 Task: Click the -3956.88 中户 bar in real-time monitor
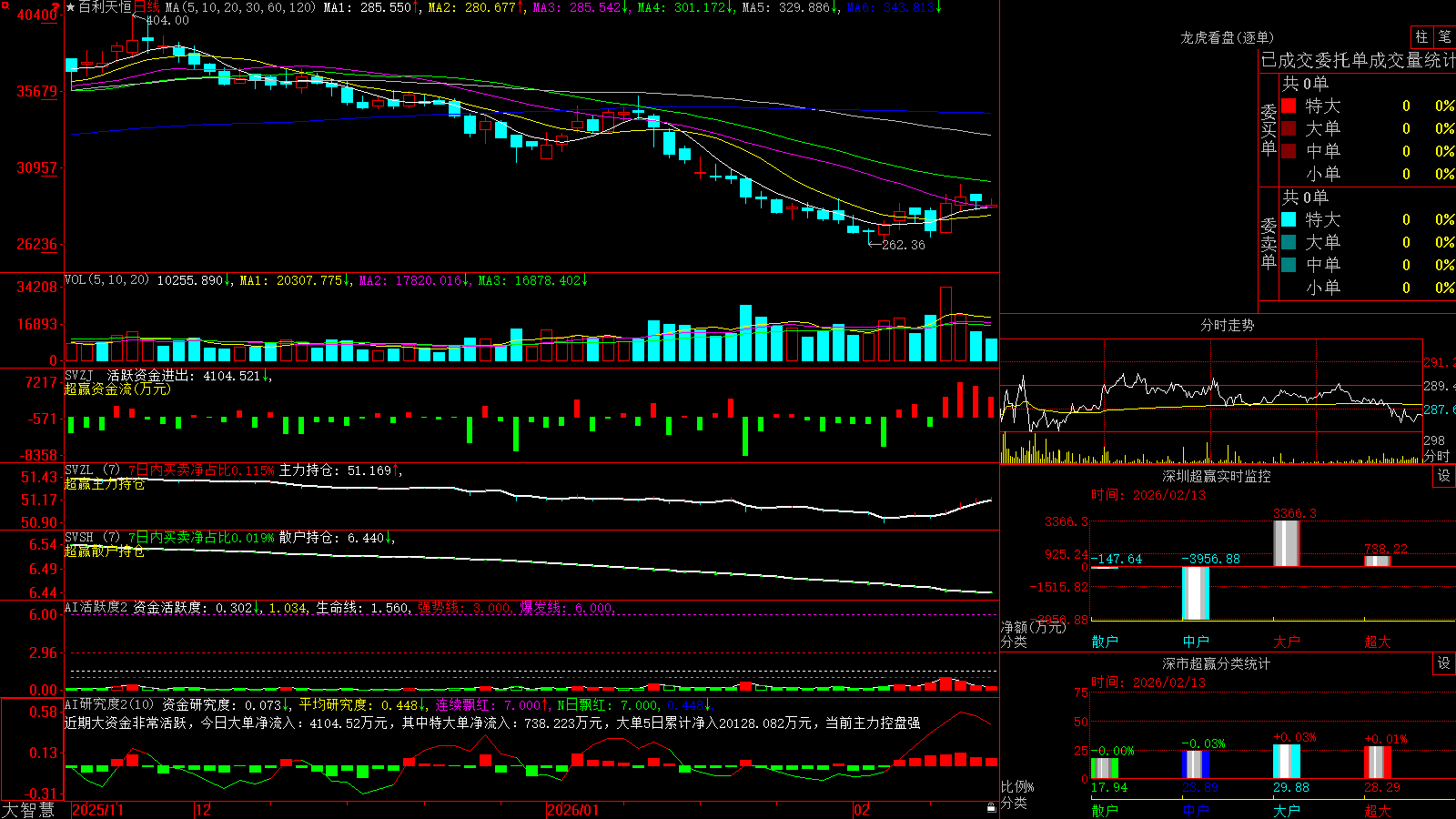[x=1195, y=593]
